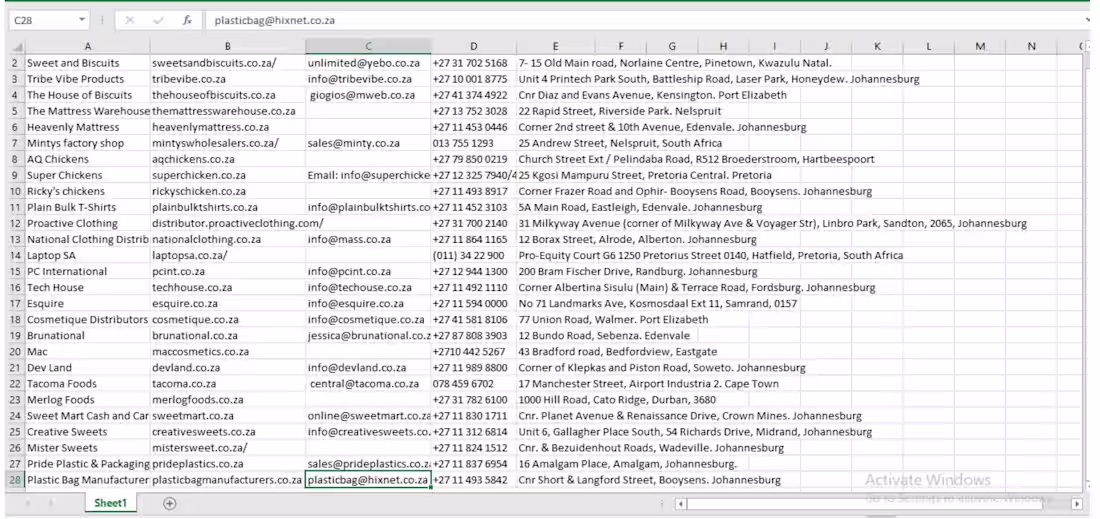
Task: Click the Insert Function fx icon
Action: pos(187,20)
